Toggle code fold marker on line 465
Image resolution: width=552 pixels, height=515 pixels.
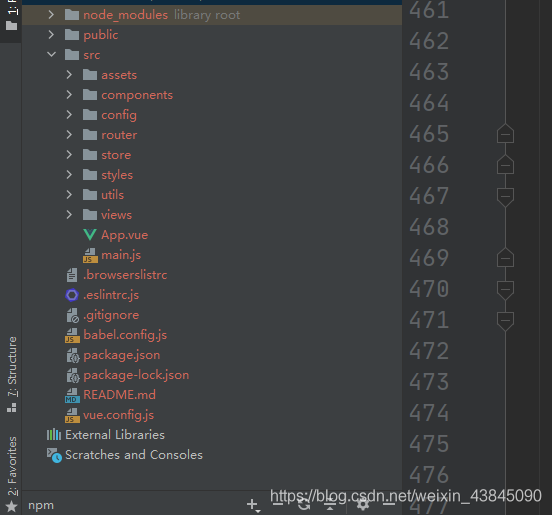(505, 134)
